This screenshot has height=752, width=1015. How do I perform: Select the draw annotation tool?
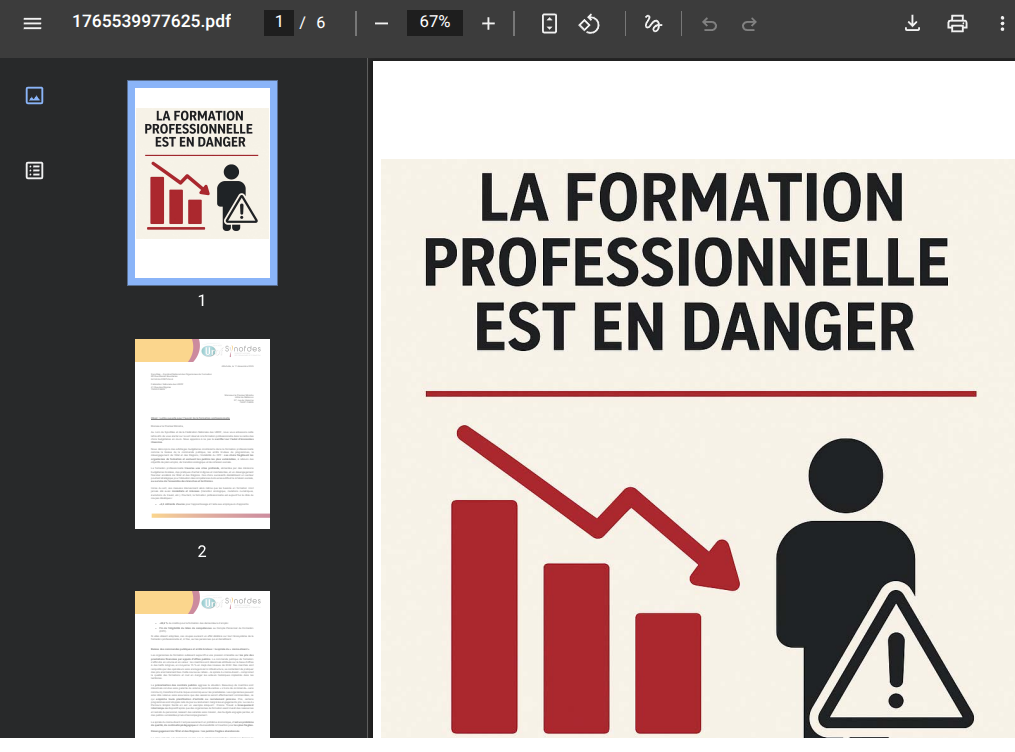point(653,23)
